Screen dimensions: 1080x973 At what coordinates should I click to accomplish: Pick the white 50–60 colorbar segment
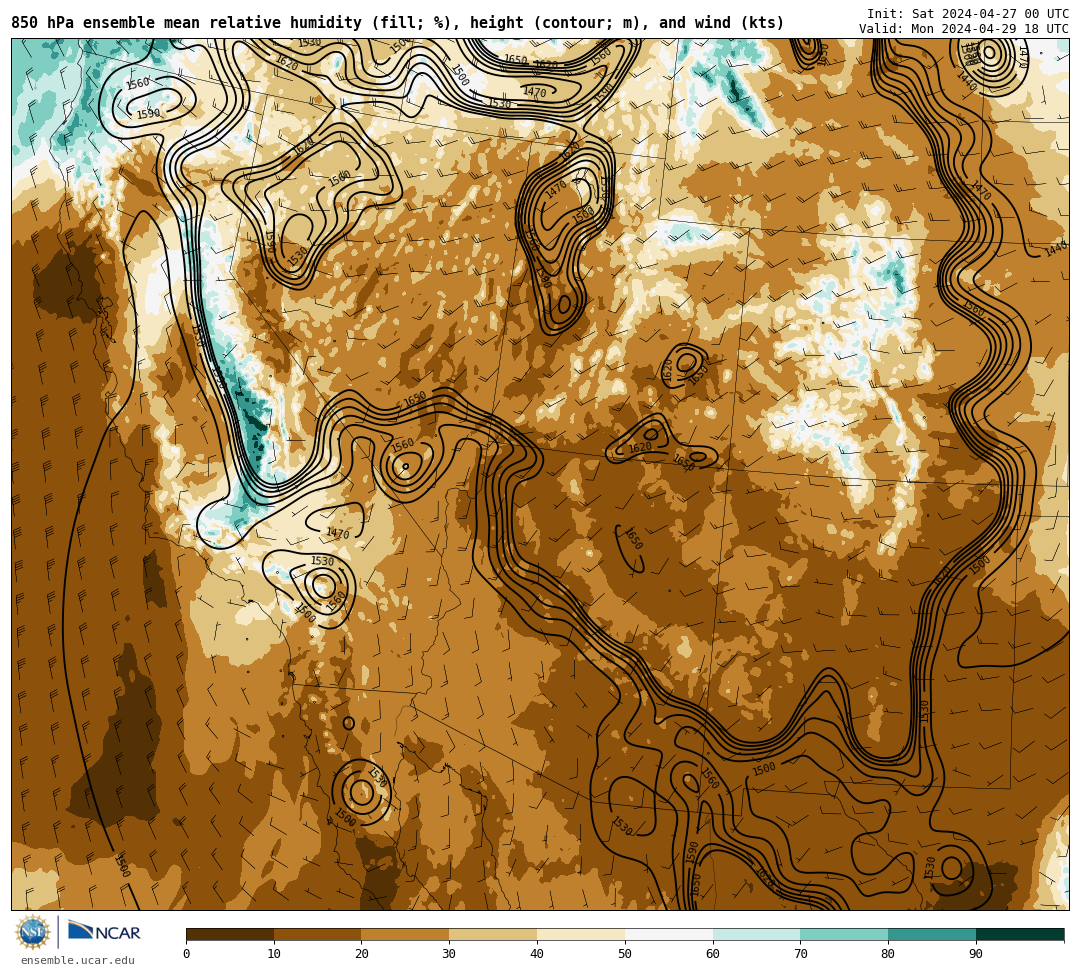coord(669,934)
